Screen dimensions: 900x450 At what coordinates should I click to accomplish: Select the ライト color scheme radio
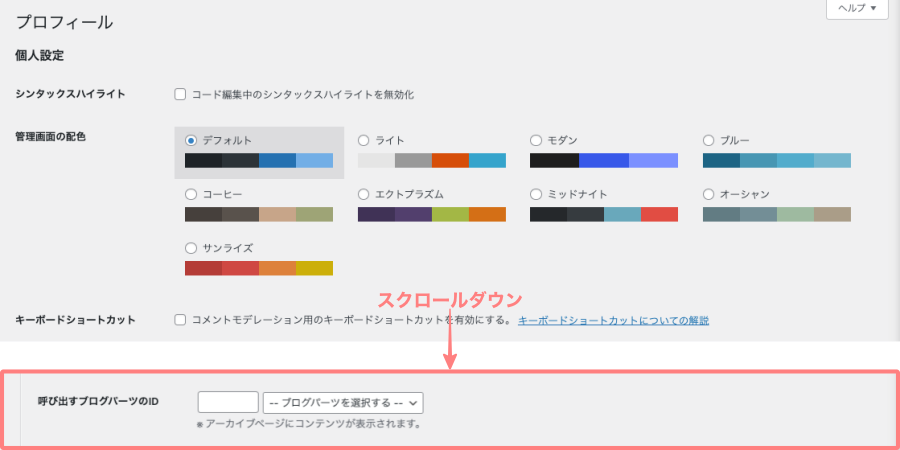pos(364,140)
